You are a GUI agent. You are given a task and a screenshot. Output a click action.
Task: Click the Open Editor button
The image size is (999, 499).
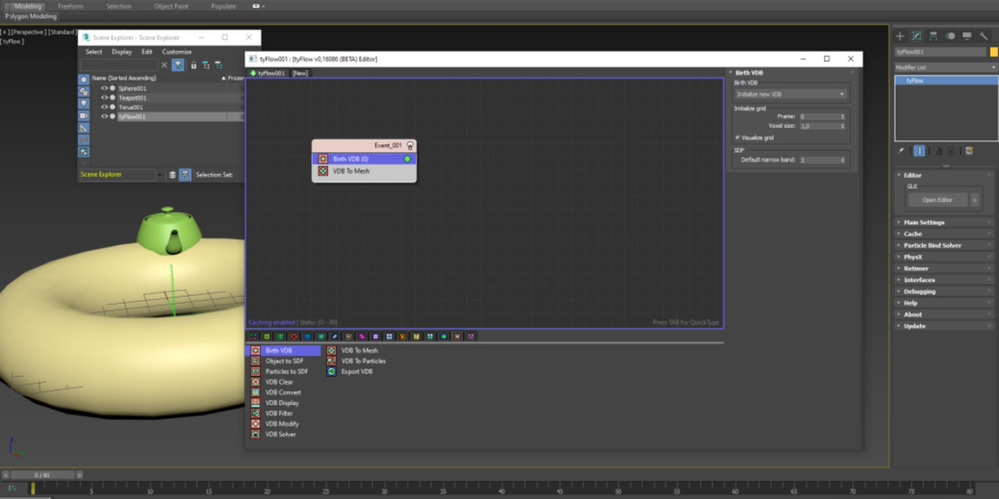click(937, 200)
